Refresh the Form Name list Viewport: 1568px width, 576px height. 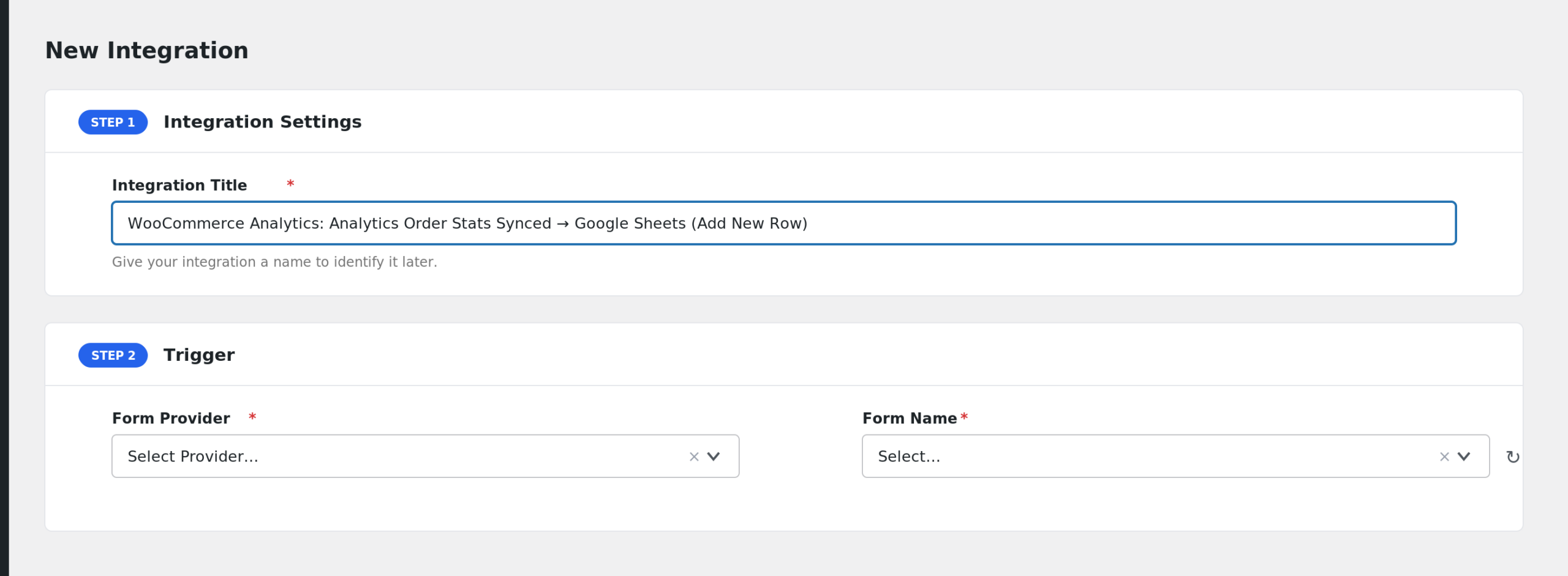click(x=1513, y=457)
